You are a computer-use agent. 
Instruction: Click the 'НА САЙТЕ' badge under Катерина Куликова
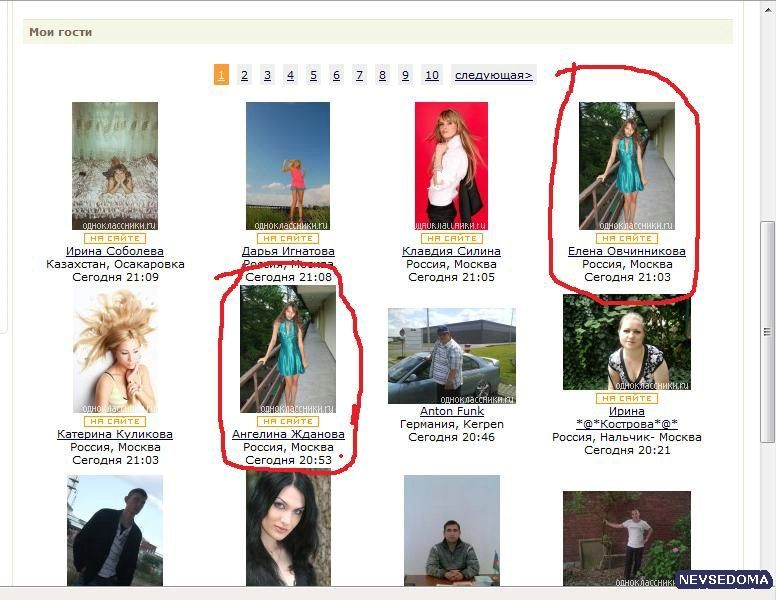tap(115, 421)
